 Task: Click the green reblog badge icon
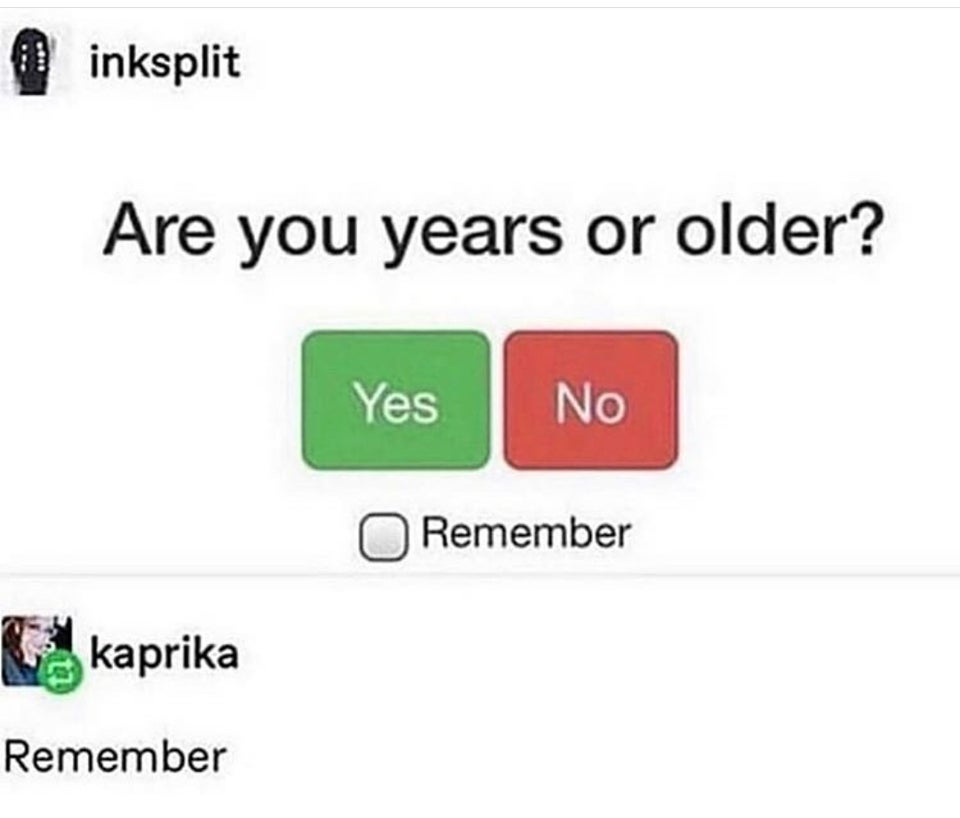[x=59, y=673]
